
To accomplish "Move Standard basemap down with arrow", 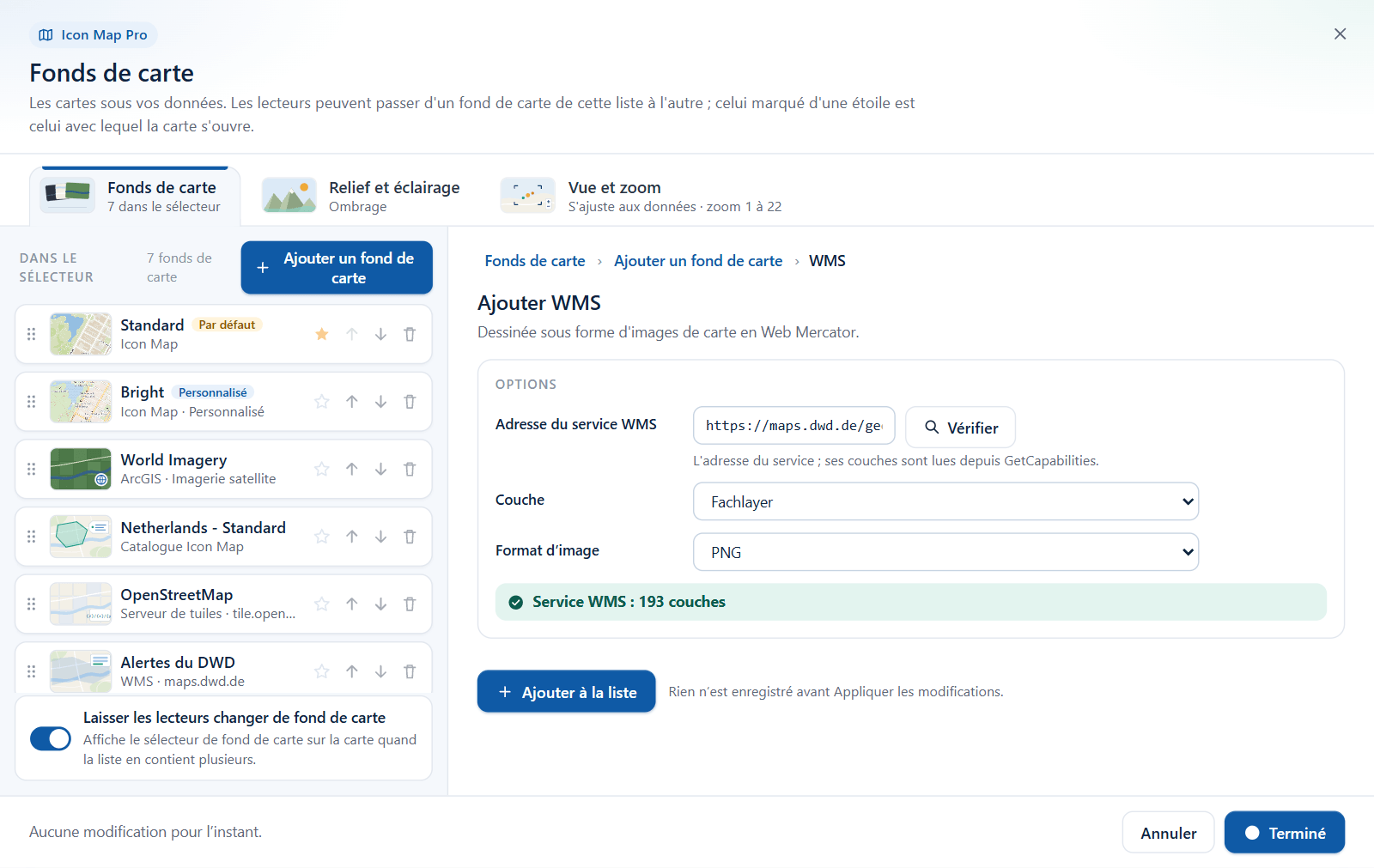I will coord(380,334).
